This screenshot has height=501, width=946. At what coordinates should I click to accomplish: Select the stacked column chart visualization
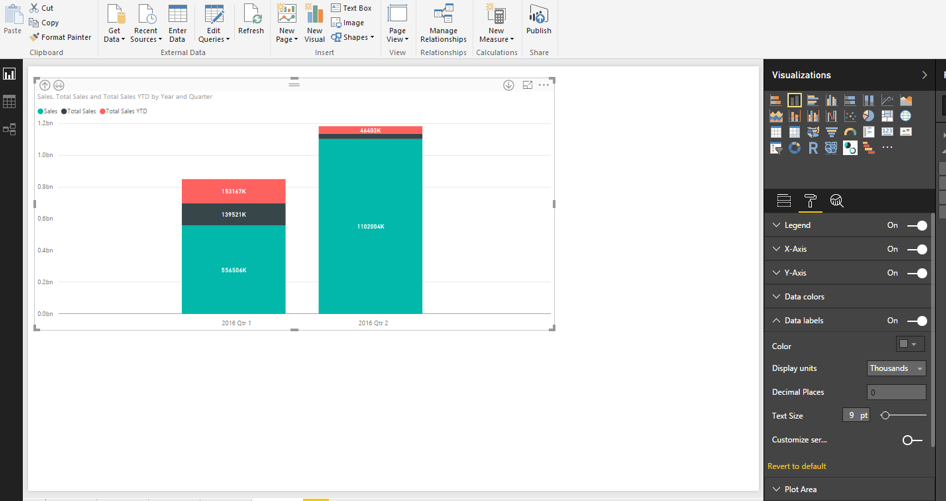pos(795,100)
